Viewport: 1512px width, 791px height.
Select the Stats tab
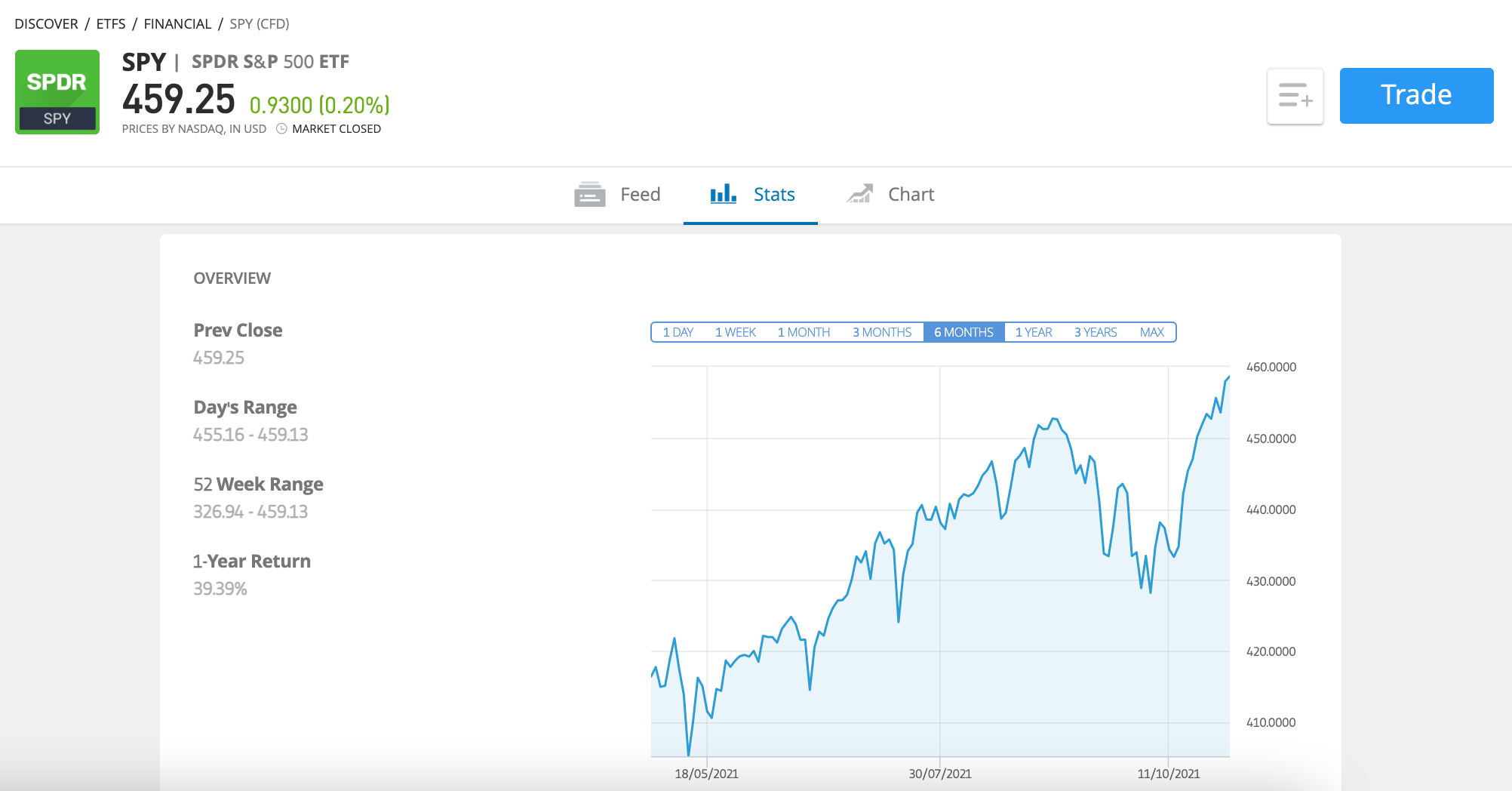click(x=751, y=195)
